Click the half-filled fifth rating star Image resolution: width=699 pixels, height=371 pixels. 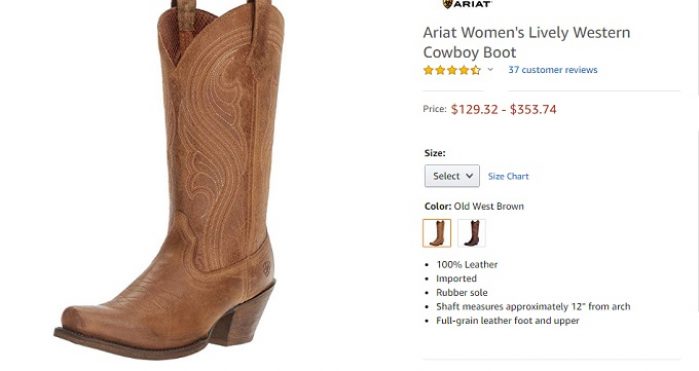(x=476, y=70)
